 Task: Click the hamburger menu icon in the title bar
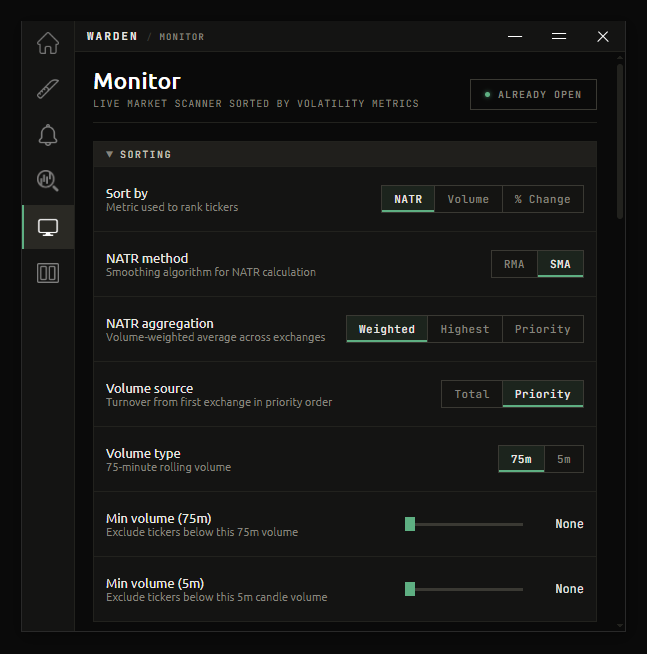pyautogui.click(x=559, y=37)
